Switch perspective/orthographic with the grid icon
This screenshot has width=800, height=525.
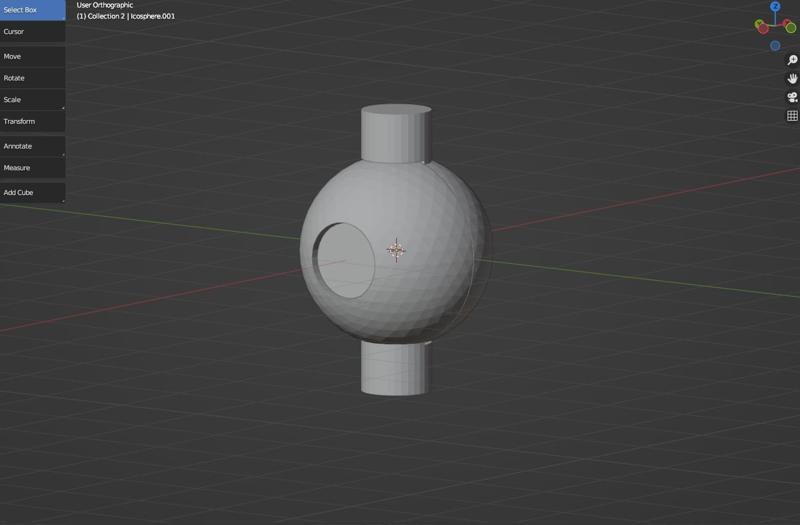point(792,116)
